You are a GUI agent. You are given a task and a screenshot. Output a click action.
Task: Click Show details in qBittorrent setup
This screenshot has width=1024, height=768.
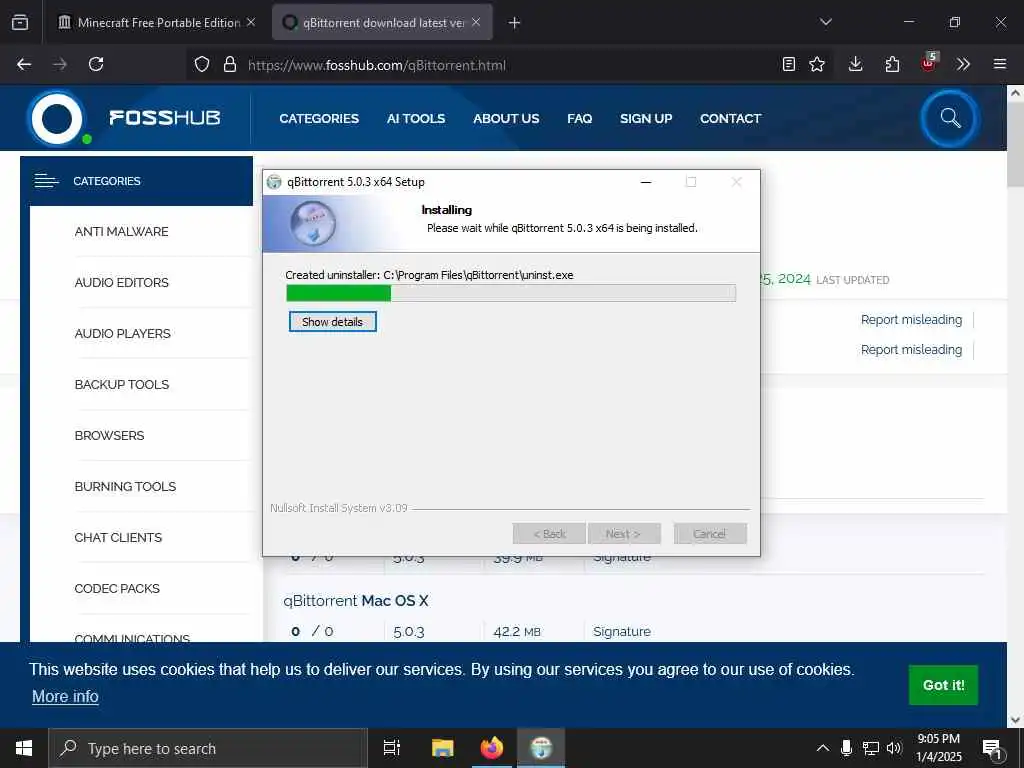pos(332,322)
